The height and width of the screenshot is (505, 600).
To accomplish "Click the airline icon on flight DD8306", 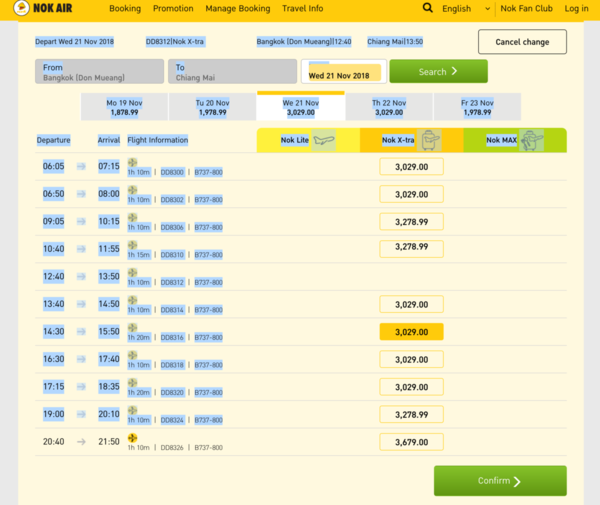I will [132, 217].
